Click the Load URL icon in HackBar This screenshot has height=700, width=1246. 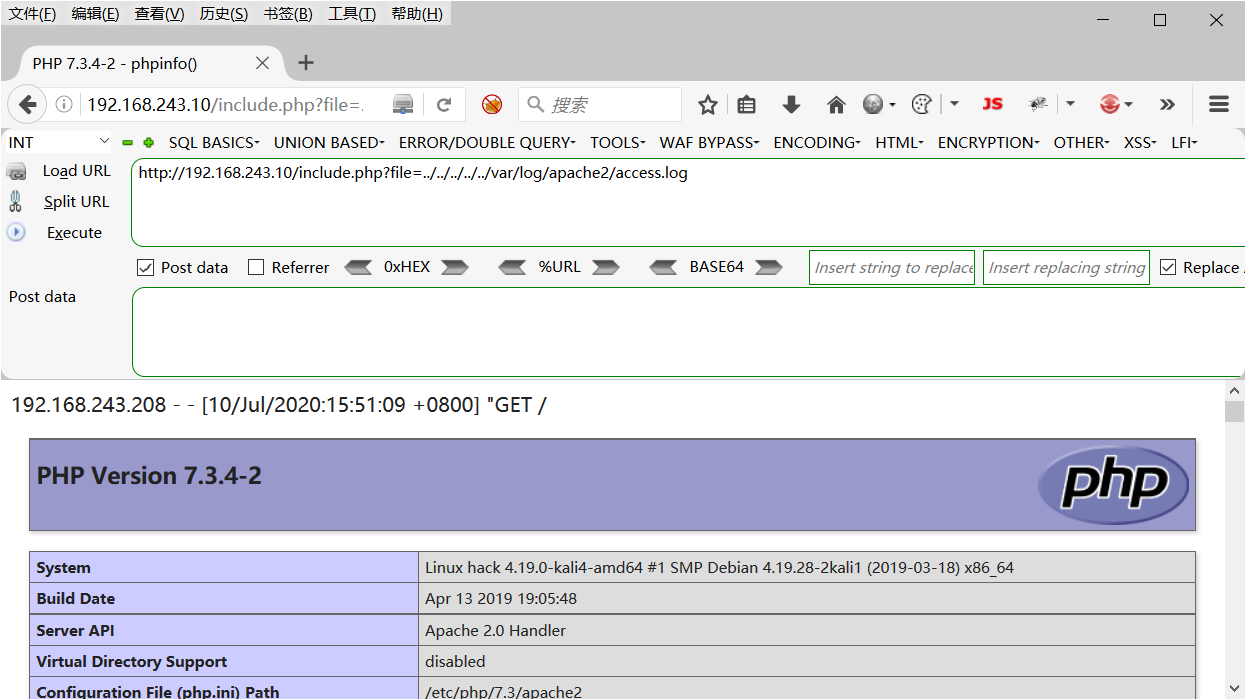click(16, 172)
